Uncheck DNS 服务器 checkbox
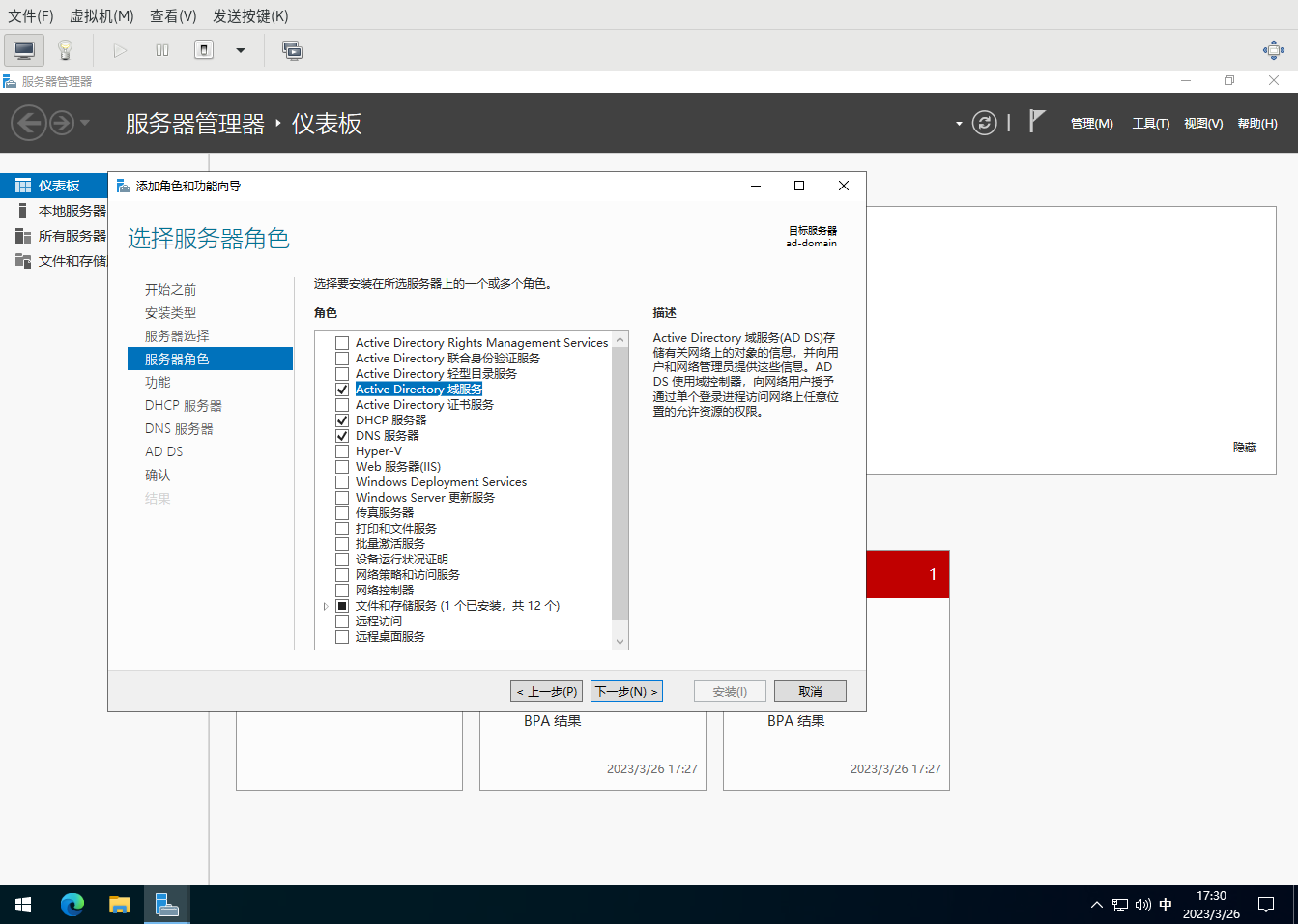Image resolution: width=1298 pixels, height=924 pixels. point(342,436)
